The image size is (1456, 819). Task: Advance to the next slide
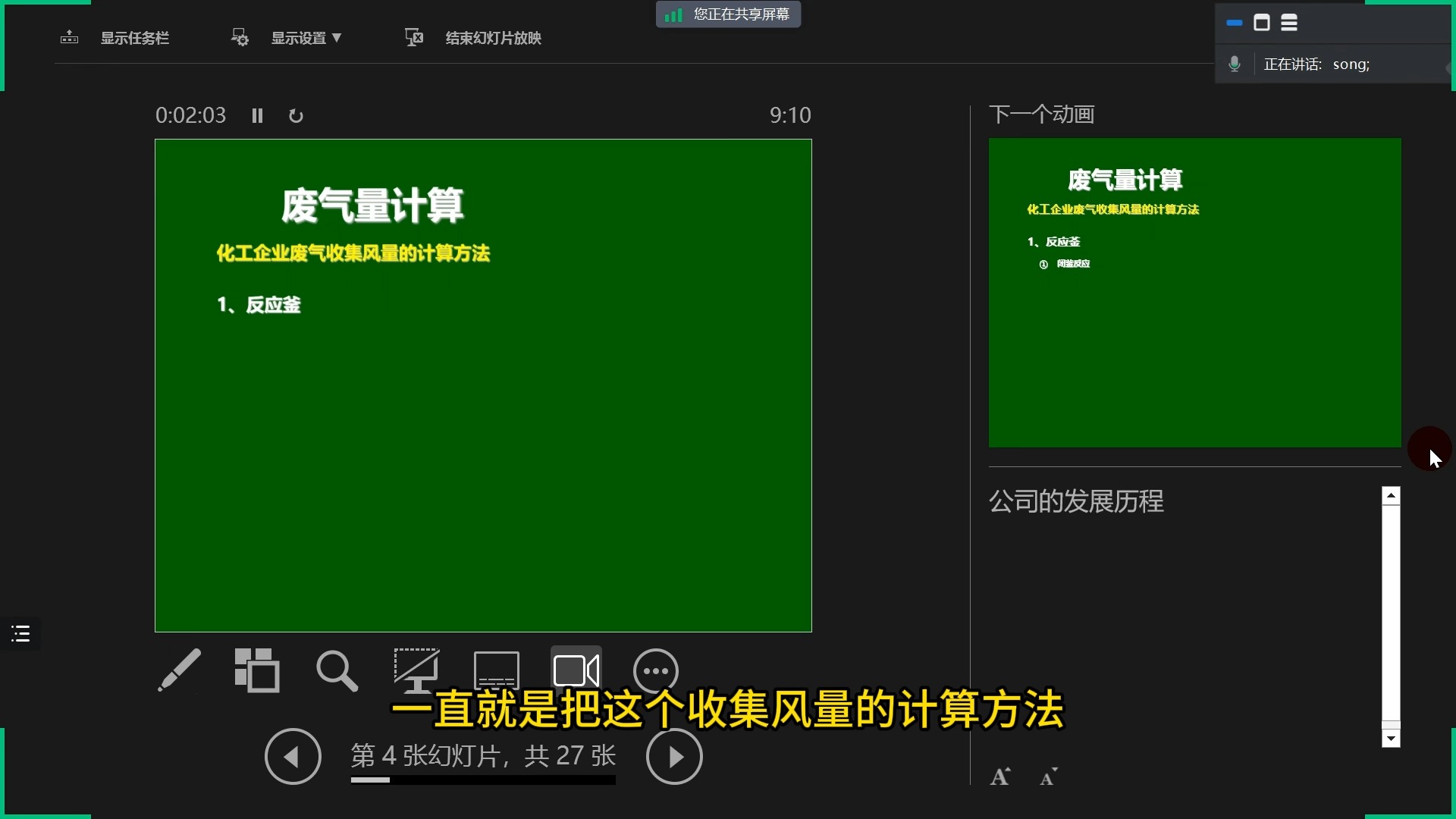(674, 756)
